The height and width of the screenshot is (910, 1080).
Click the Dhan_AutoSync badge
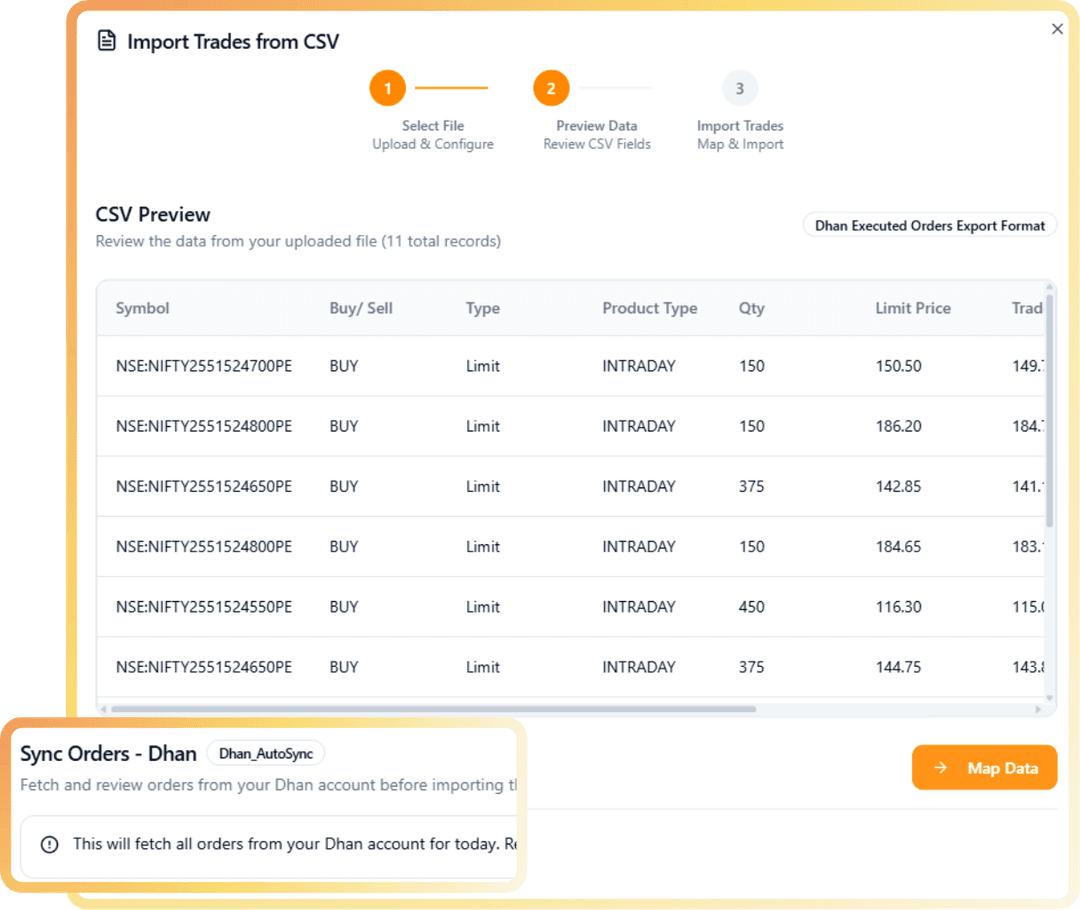[266, 753]
